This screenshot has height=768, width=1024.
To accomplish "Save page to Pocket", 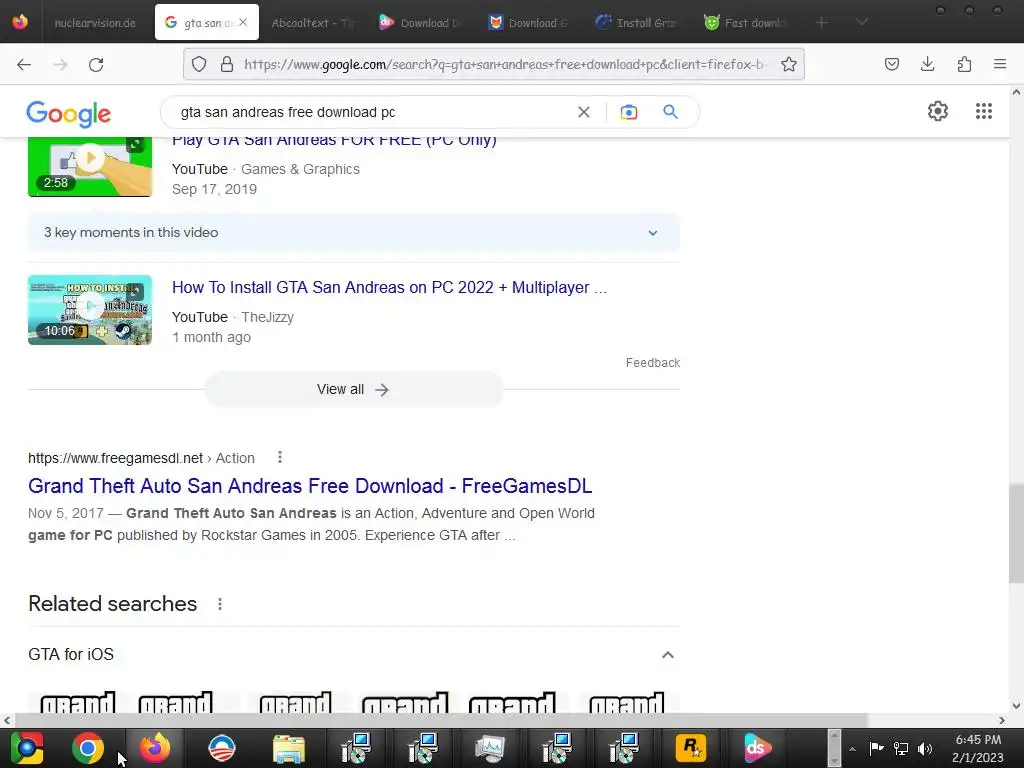I will pos(891,64).
